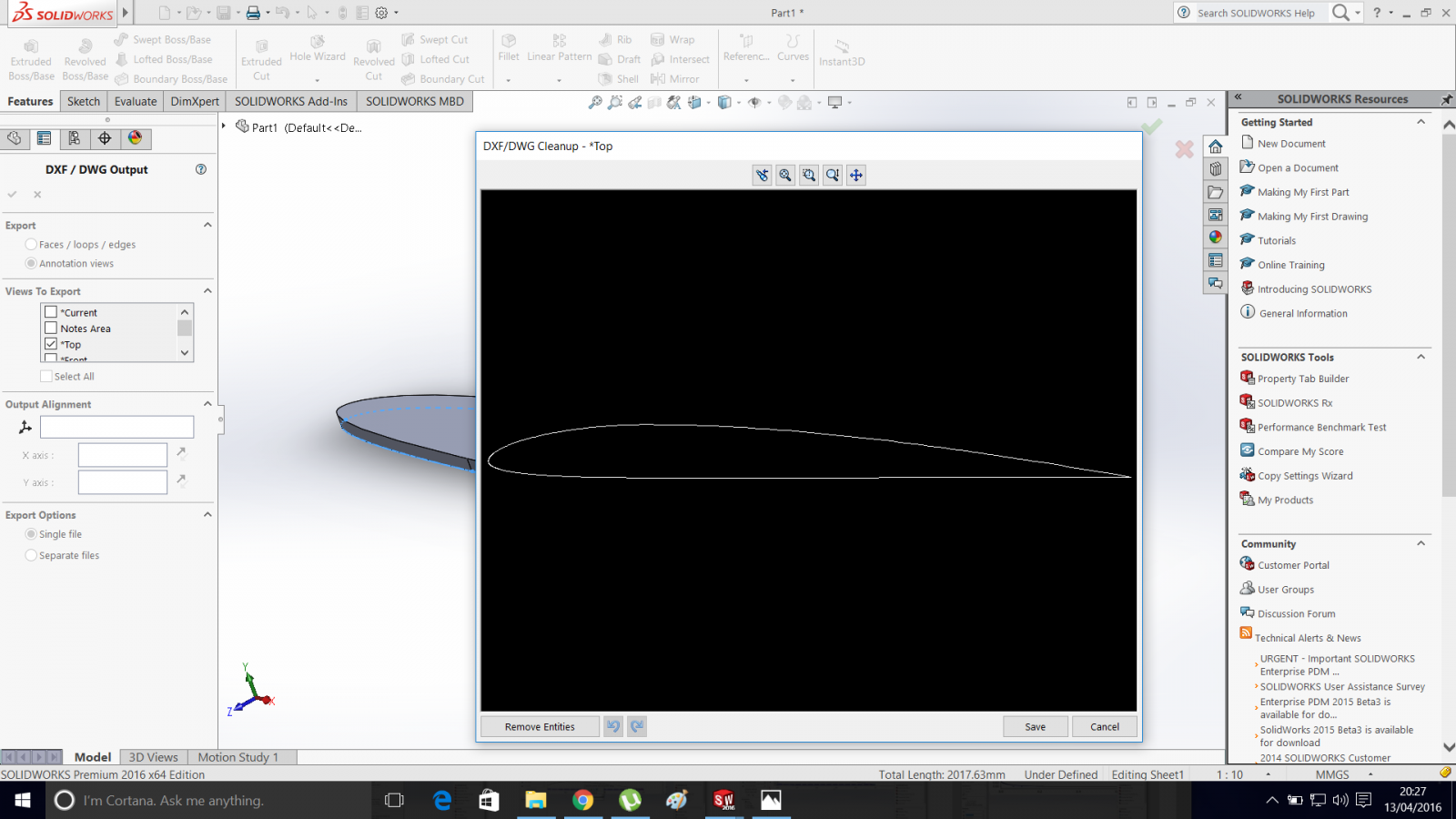Collapse the Export Options section

[x=207, y=515]
